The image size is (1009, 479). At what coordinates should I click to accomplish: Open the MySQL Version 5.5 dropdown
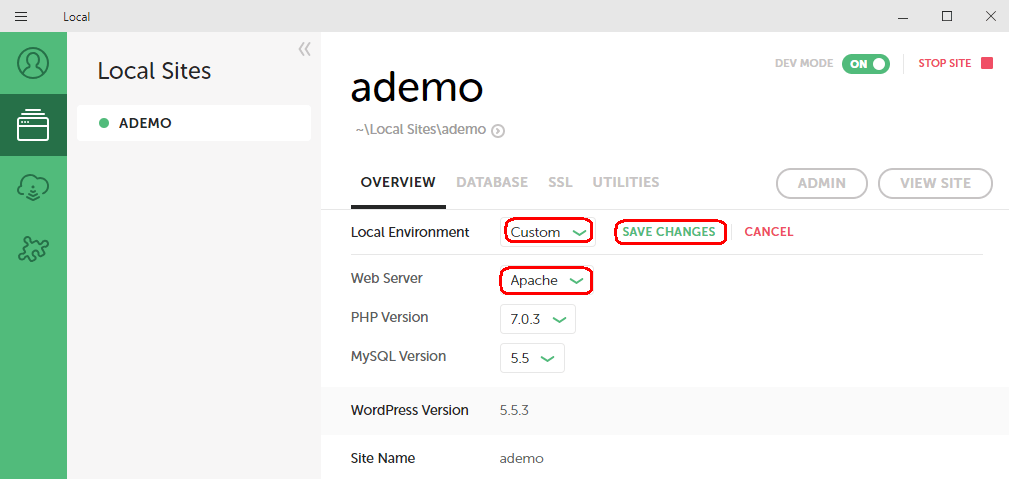point(532,358)
